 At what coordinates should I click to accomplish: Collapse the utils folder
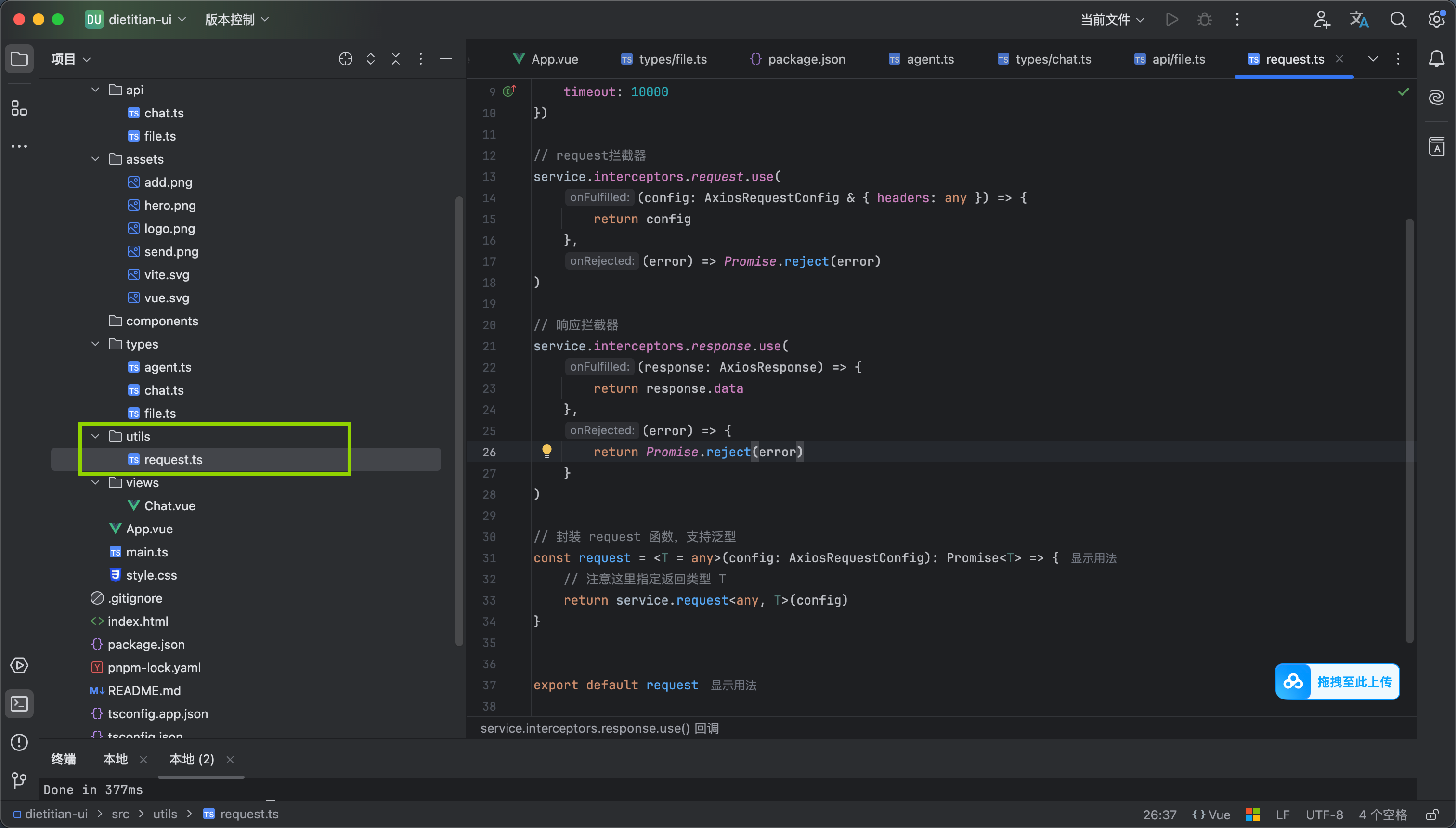95,436
